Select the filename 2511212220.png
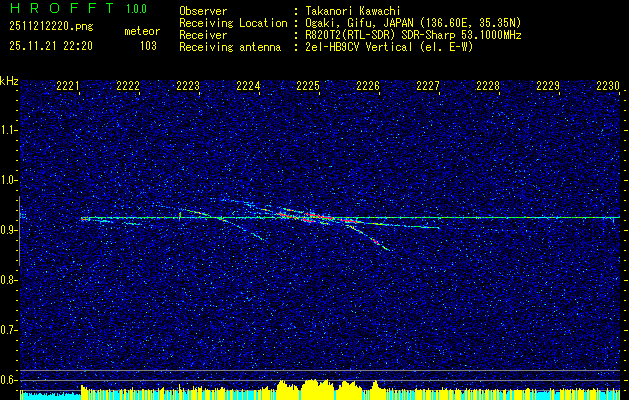 click(51, 27)
